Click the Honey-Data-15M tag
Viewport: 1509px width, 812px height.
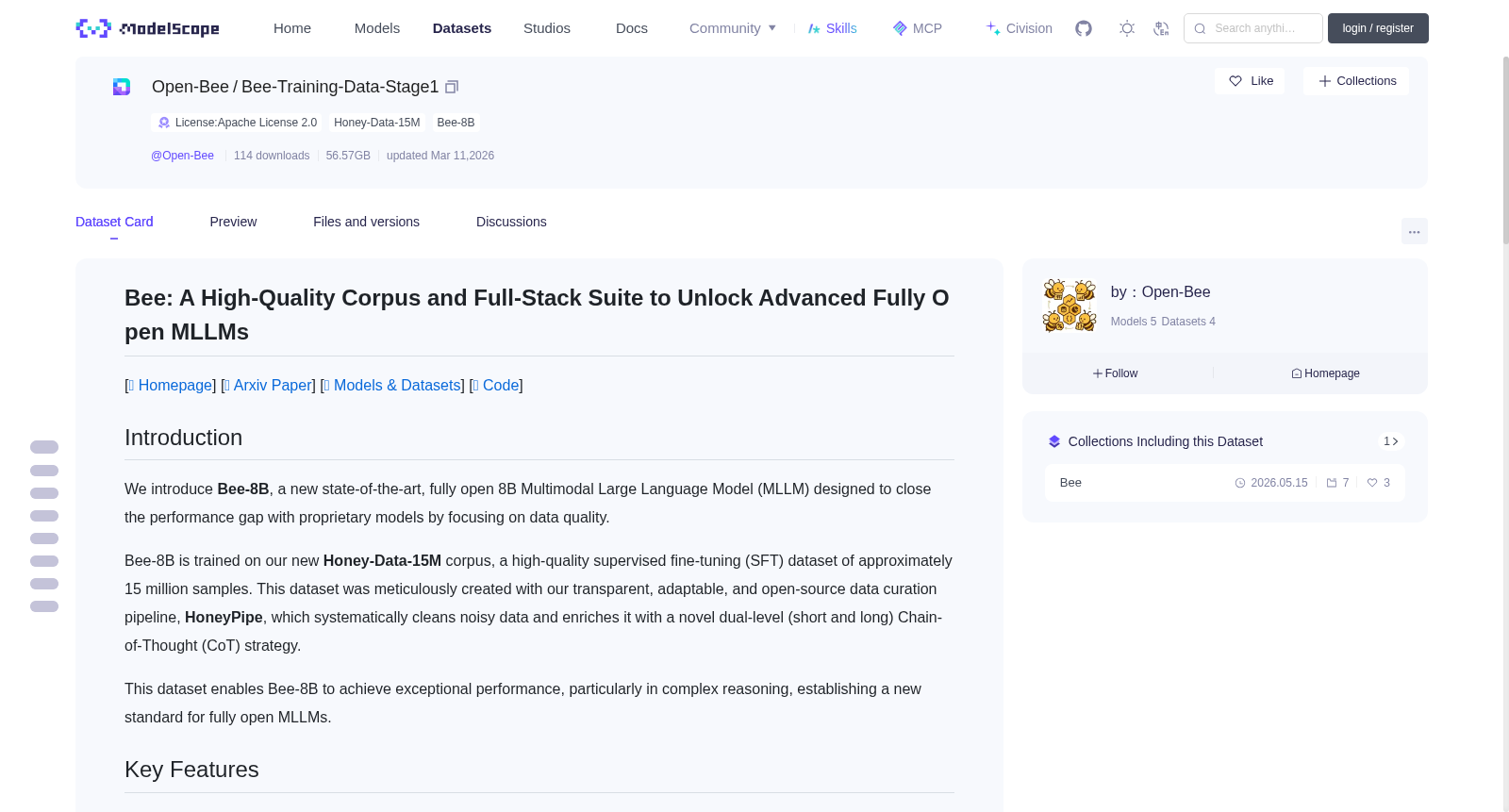(377, 123)
